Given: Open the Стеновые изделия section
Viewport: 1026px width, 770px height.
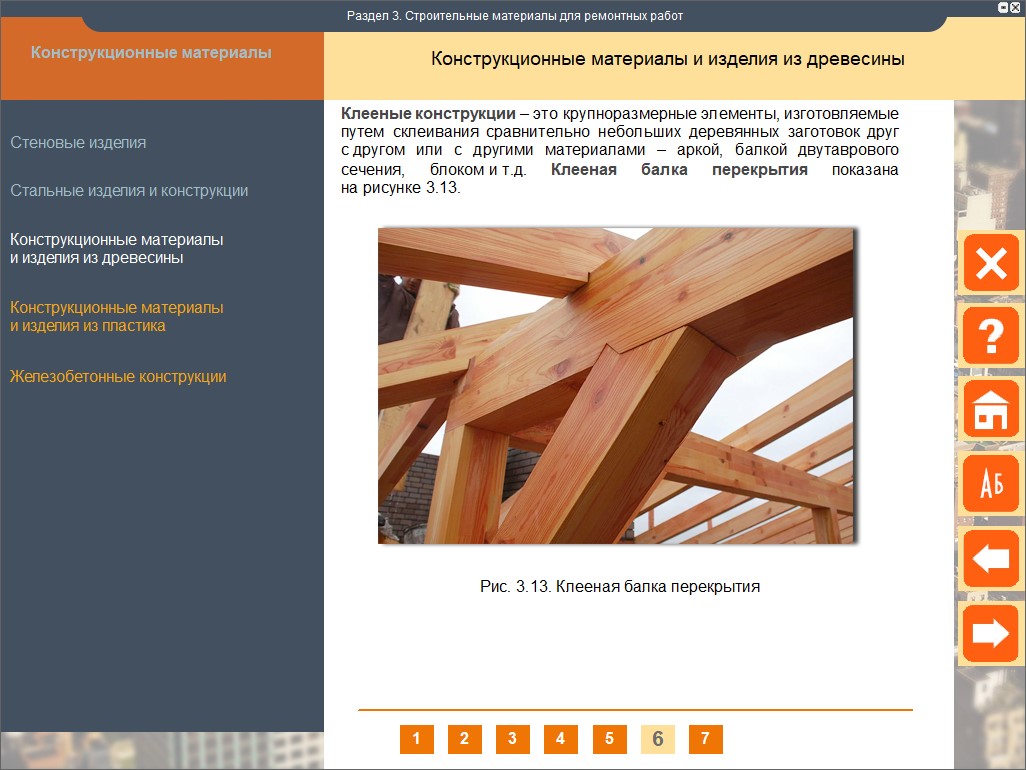Looking at the screenshot, I should point(78,142).
